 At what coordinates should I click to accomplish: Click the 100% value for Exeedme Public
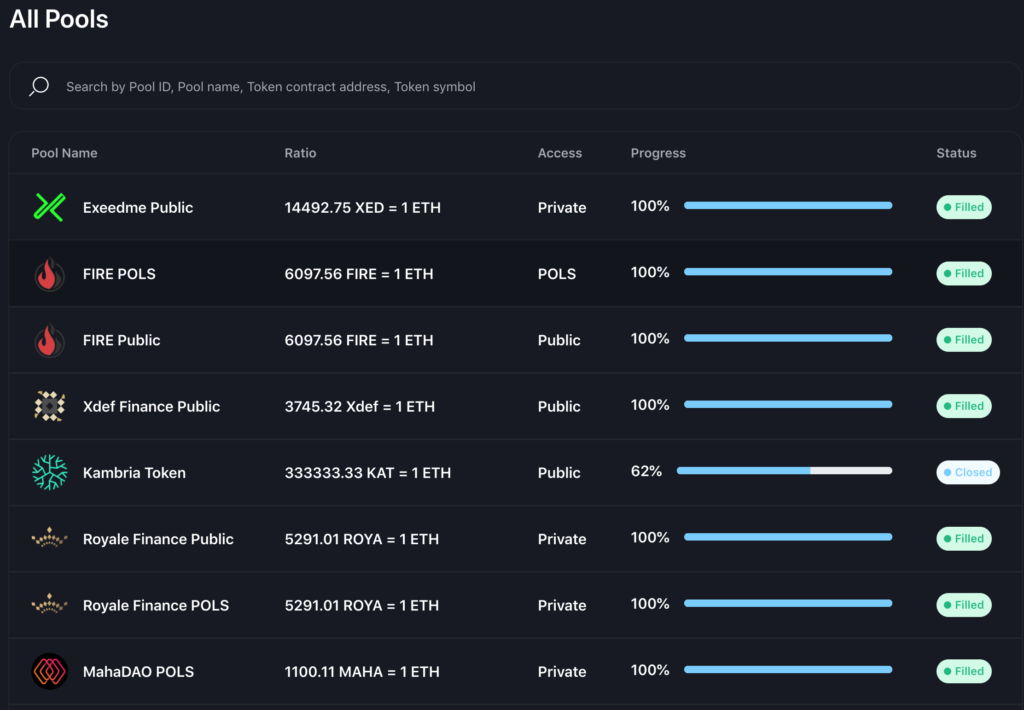click(x=650, y=206)
